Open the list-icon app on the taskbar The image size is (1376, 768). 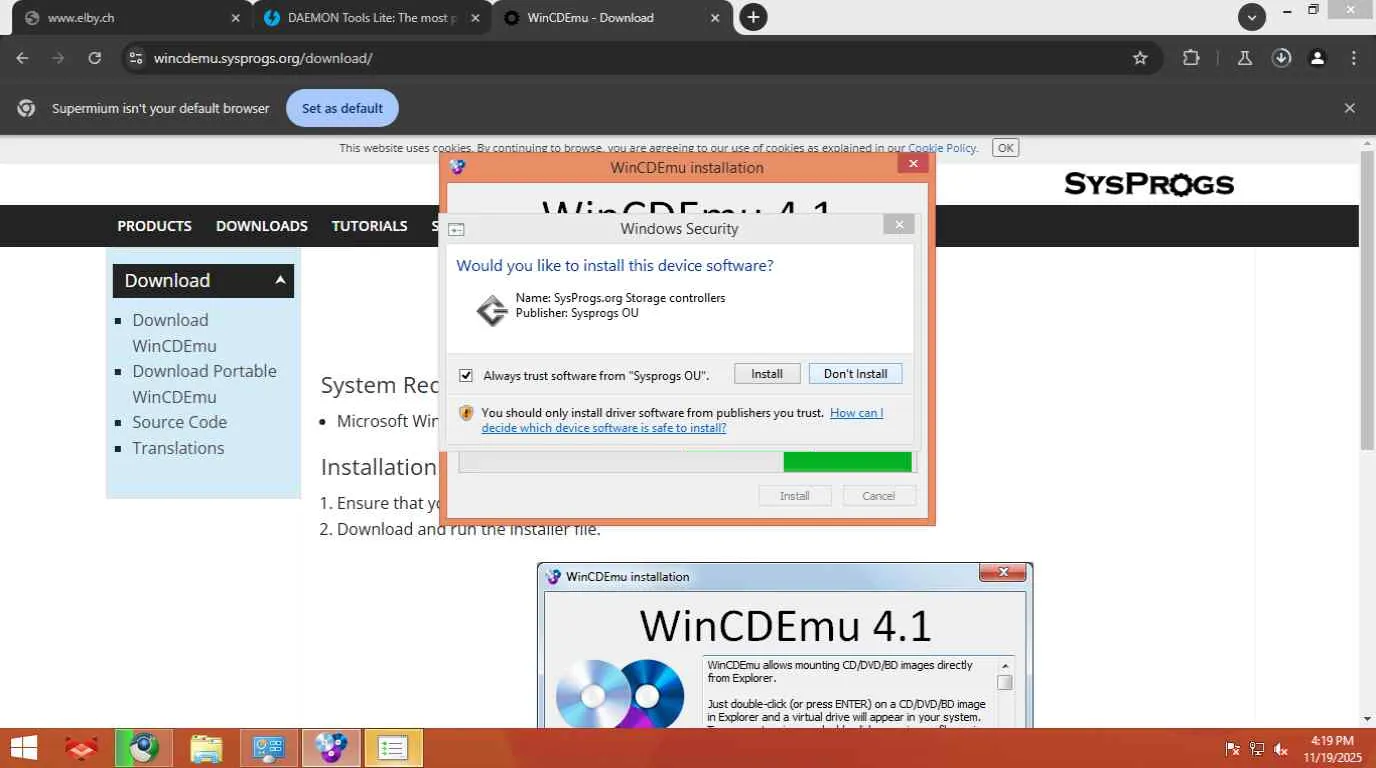click(393, 748)
